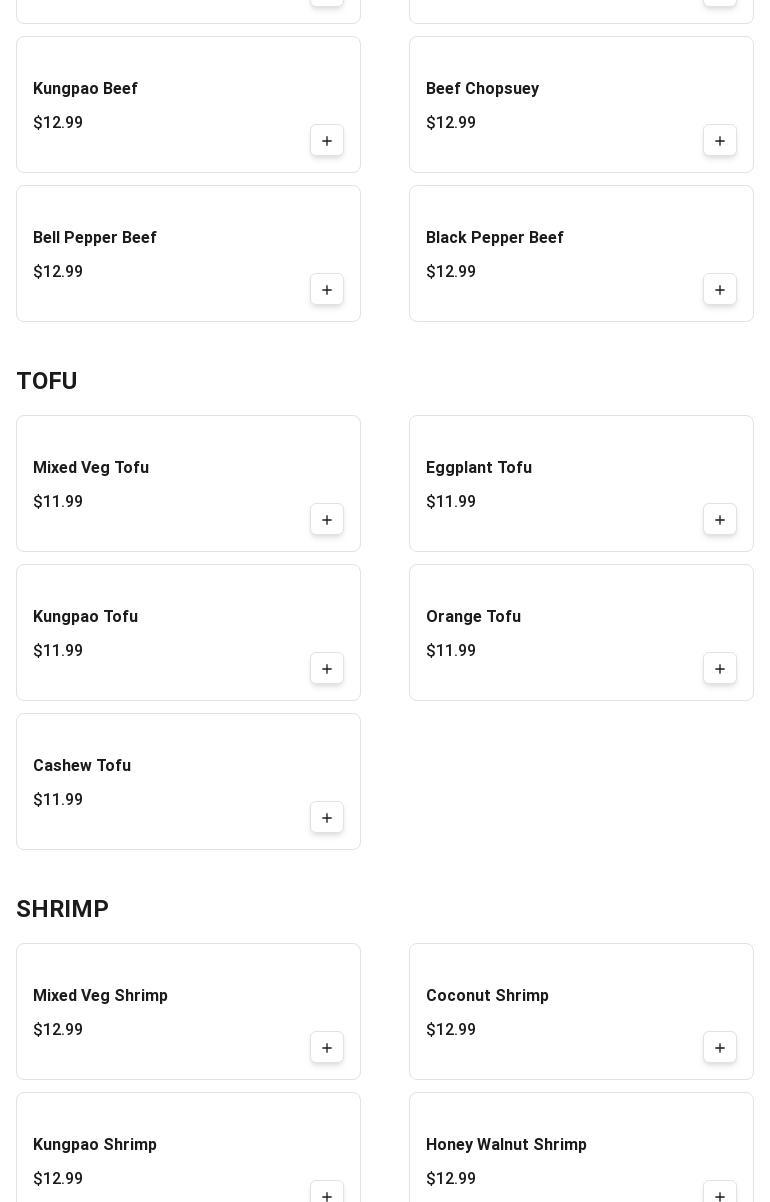Screen dimensions: 770x1202
Task: Add Eggplant Tofu with the plus button
Action: click(x=720, y=520)
